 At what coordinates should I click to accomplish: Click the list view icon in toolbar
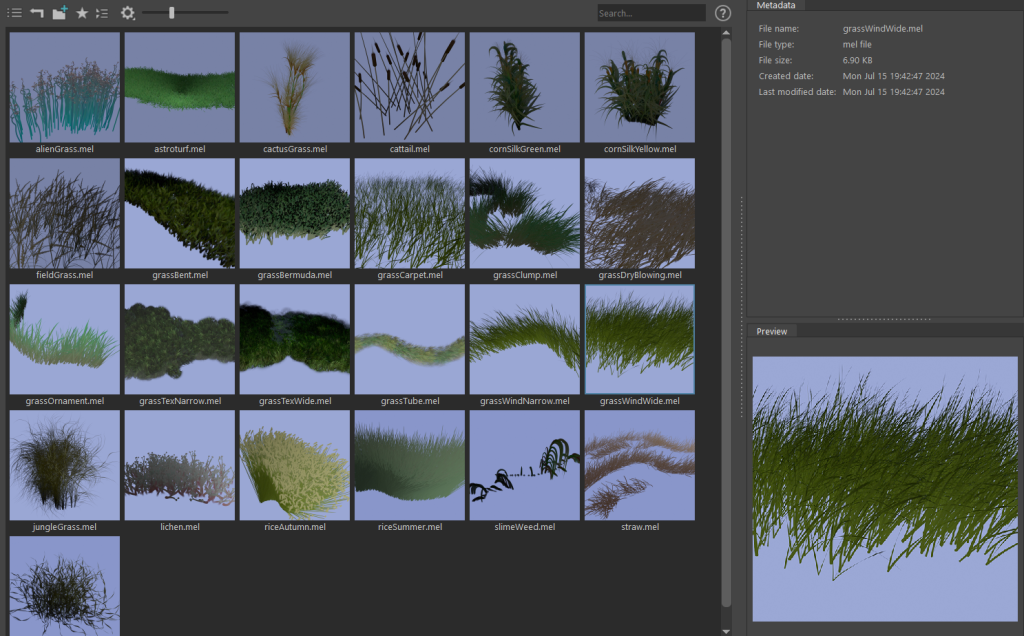tap(15, 13)
